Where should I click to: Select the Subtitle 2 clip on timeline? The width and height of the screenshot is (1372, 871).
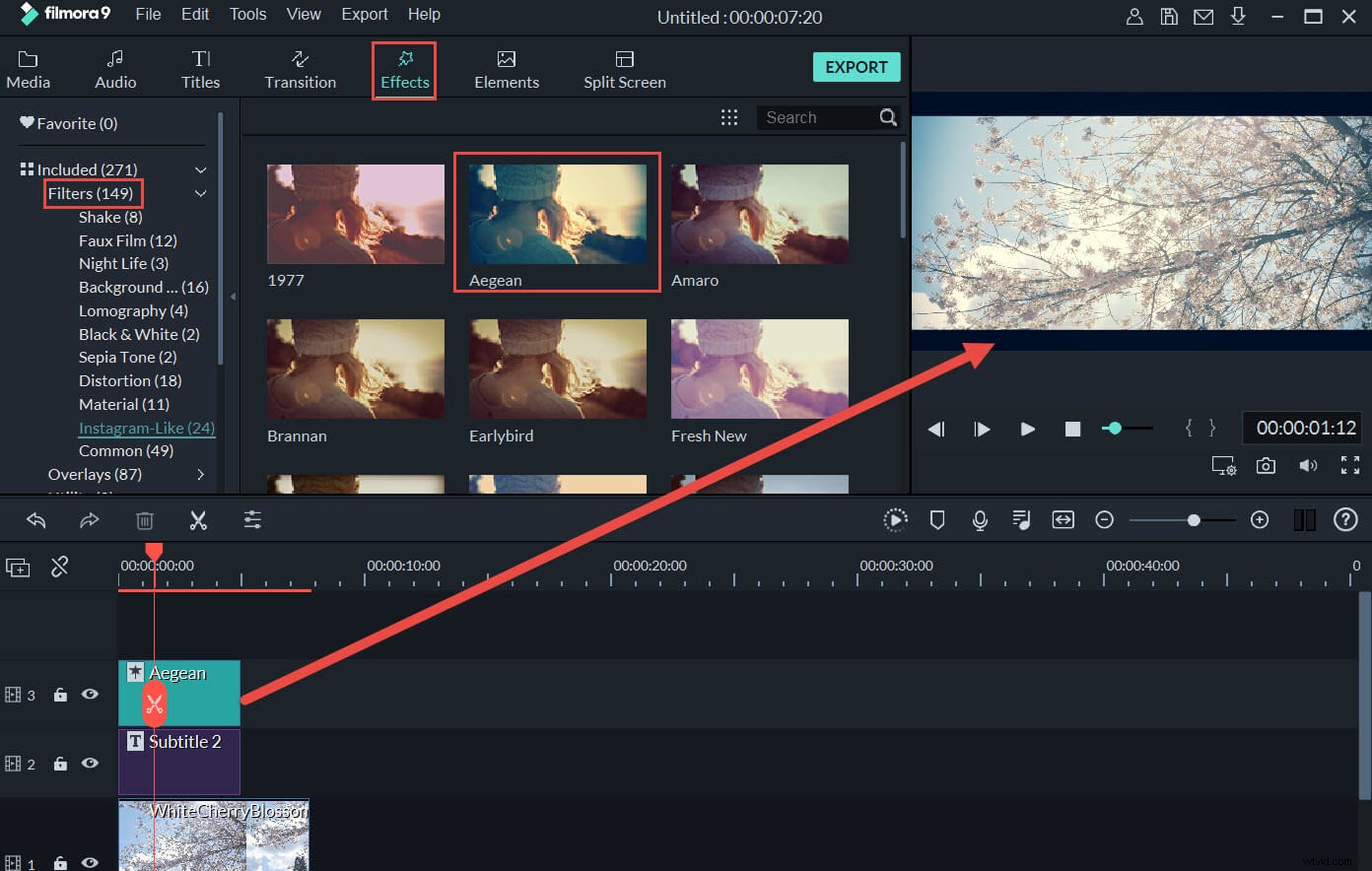179,762
